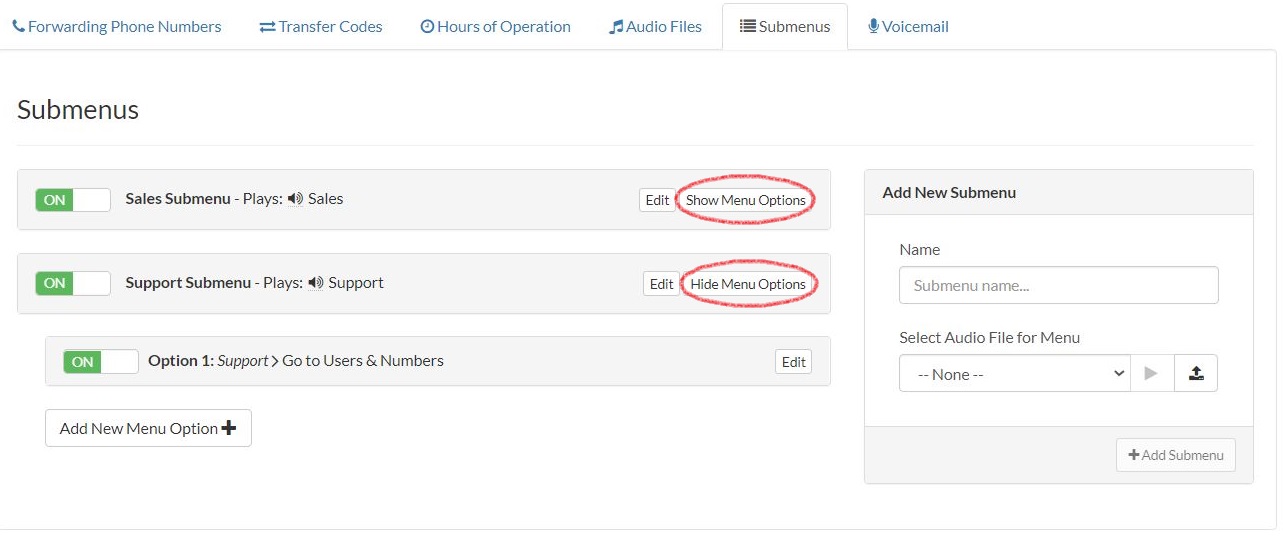Screen dimensions: 1283x536
Task: Toggle the Sales Submenu ON switch
Action: pos(72,200)
